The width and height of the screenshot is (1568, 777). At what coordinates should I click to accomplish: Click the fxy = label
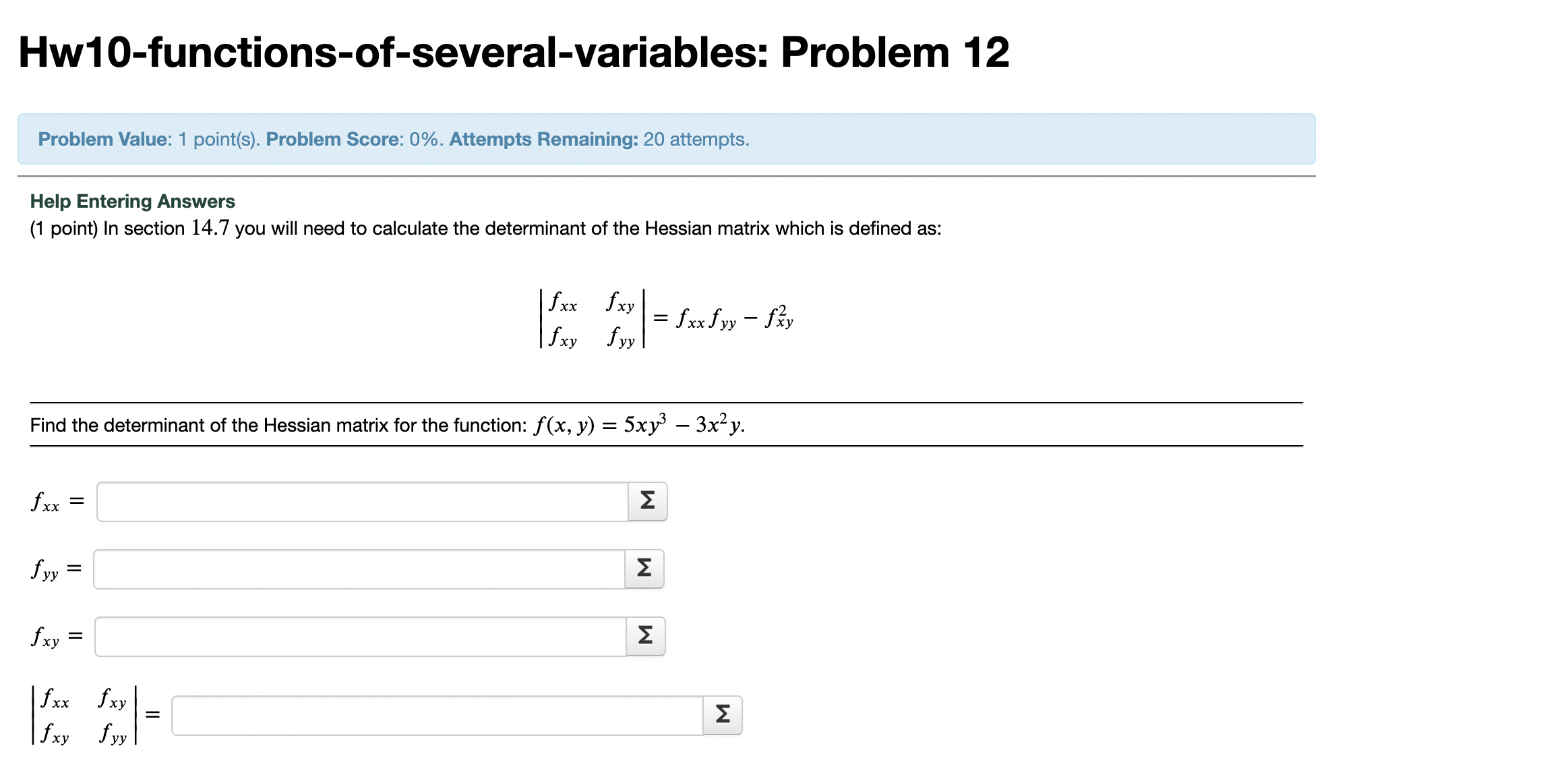(57, 635)
